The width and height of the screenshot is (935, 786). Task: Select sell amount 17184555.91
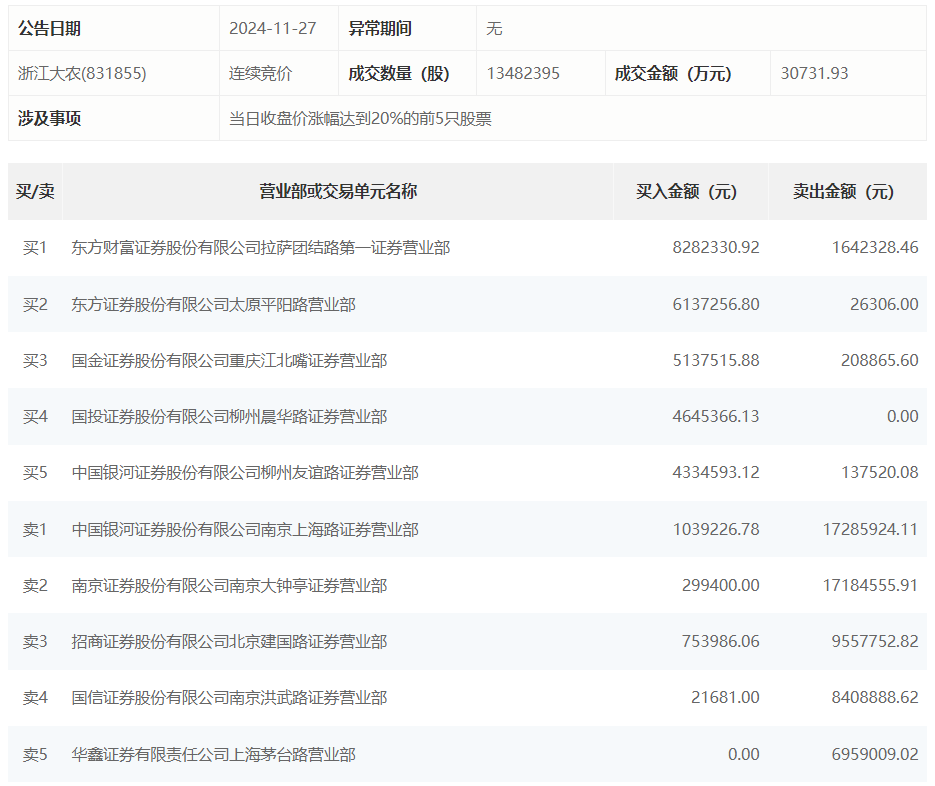(871, 585)
